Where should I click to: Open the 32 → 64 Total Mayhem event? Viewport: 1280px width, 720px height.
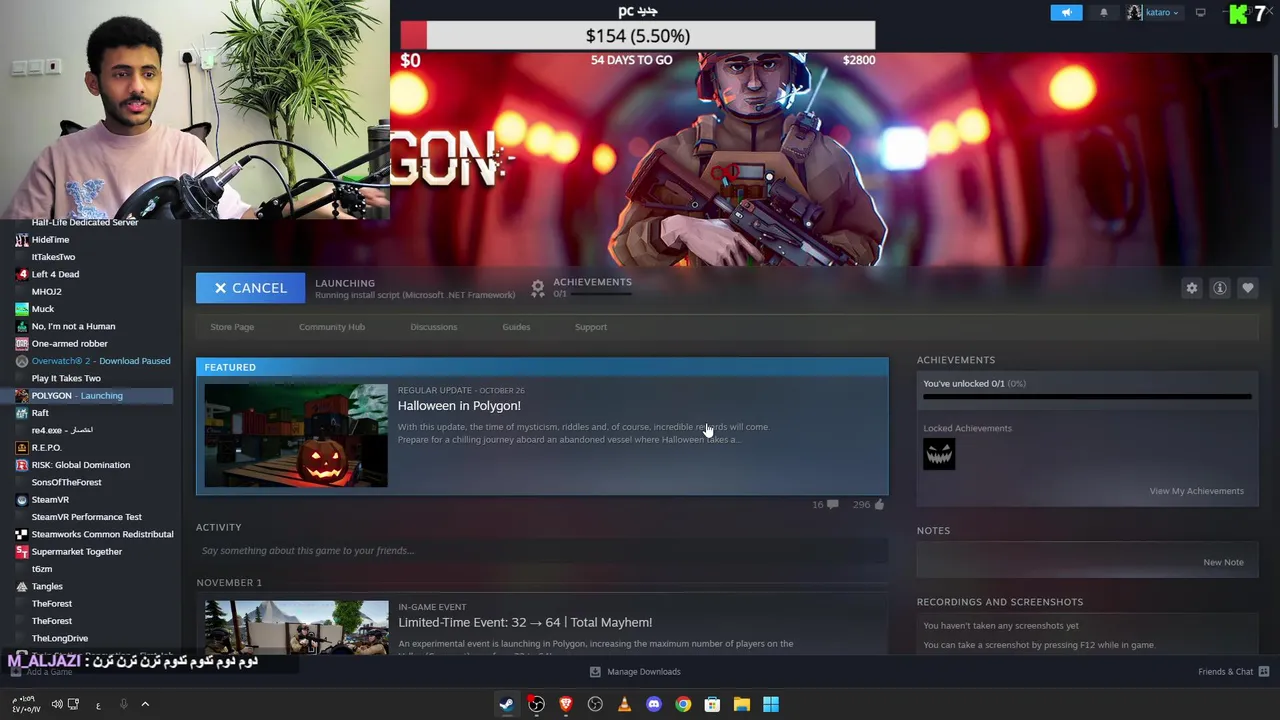pos(525,622)
